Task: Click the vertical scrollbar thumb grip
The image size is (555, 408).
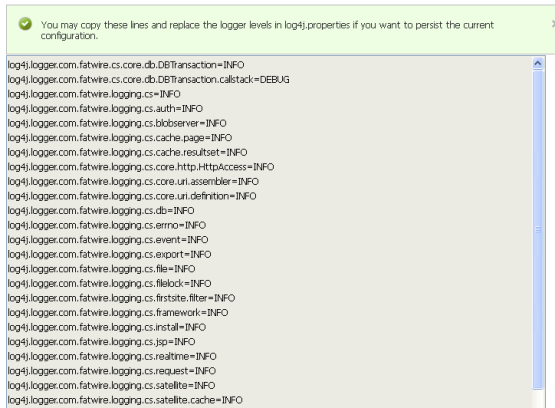Action: point(538,230)
